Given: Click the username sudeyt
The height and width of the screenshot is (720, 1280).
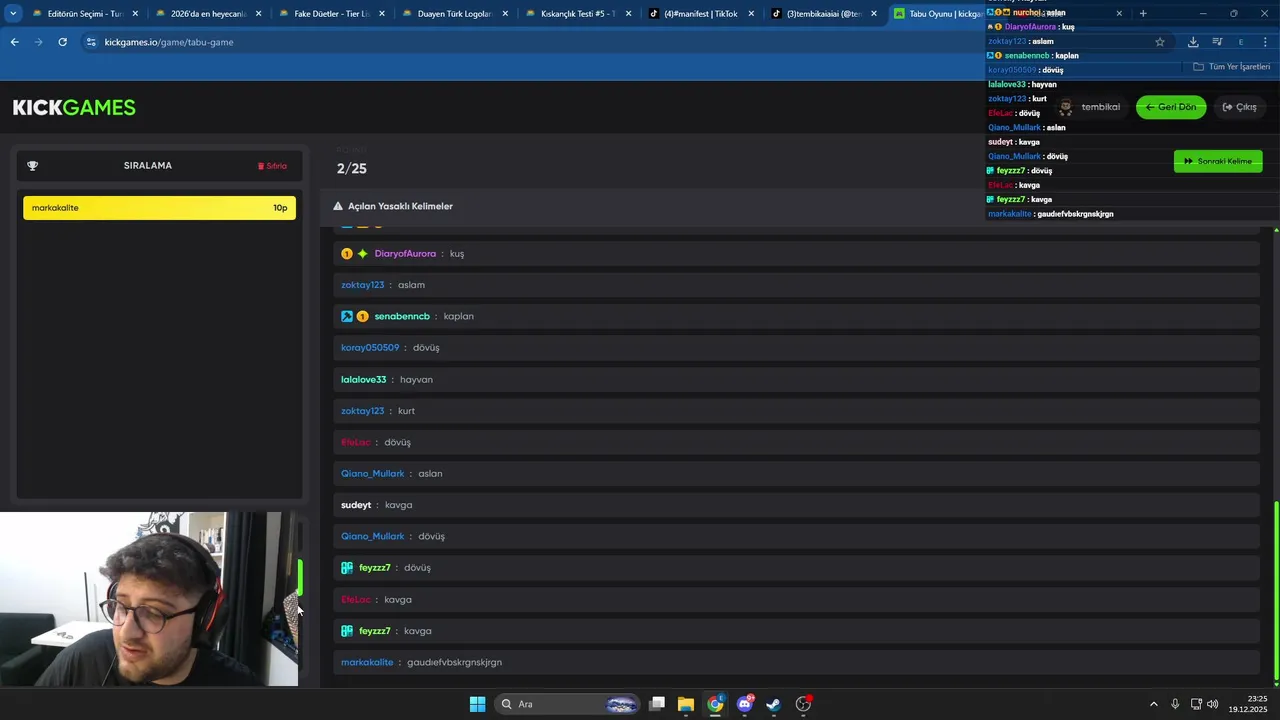Looking at the screenshot, I should 356,505.
